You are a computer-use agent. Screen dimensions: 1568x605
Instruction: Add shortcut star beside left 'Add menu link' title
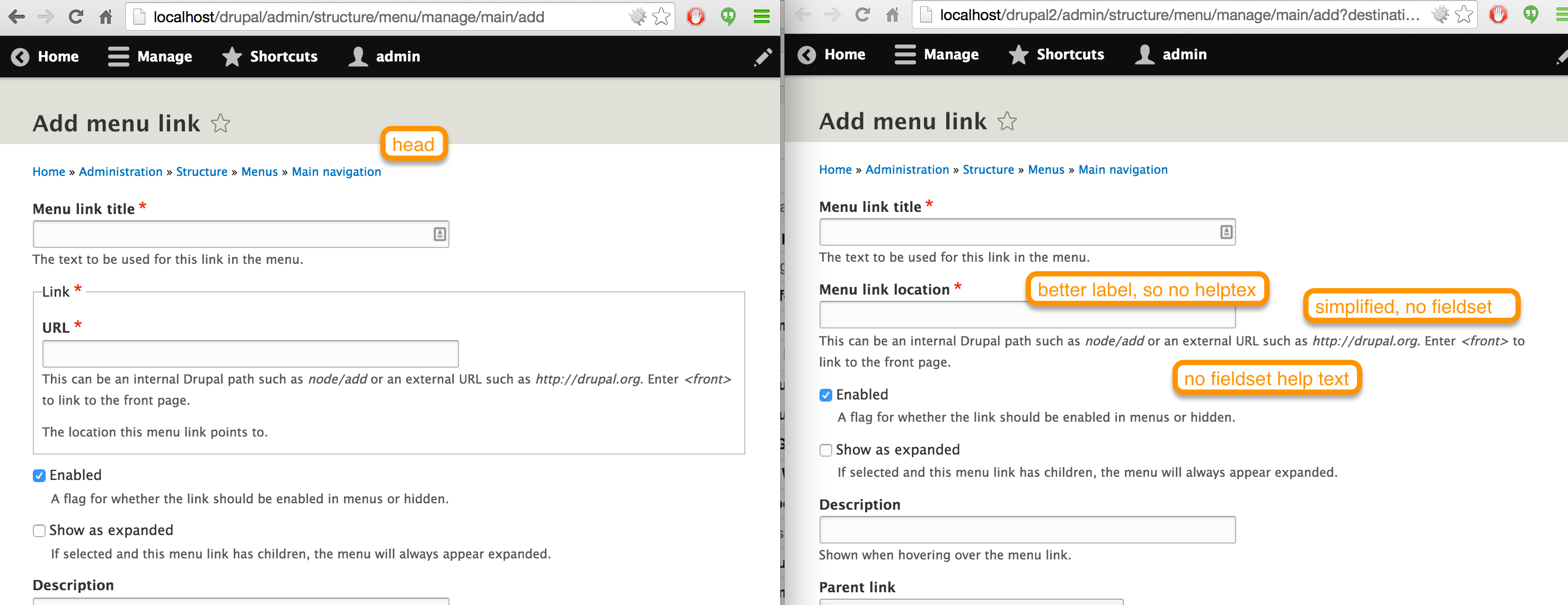[221, 123]
